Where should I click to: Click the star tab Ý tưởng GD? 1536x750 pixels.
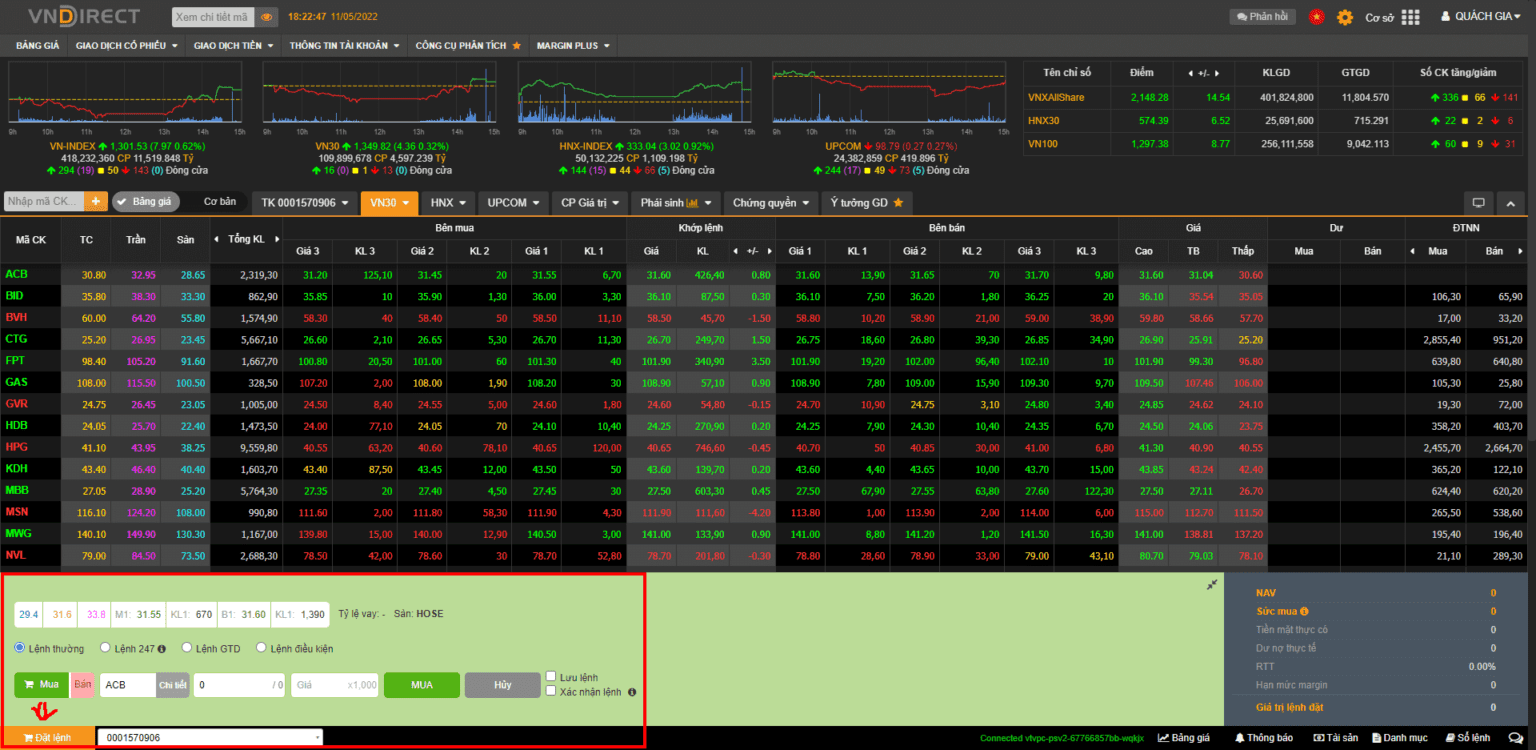pos(867,202)
